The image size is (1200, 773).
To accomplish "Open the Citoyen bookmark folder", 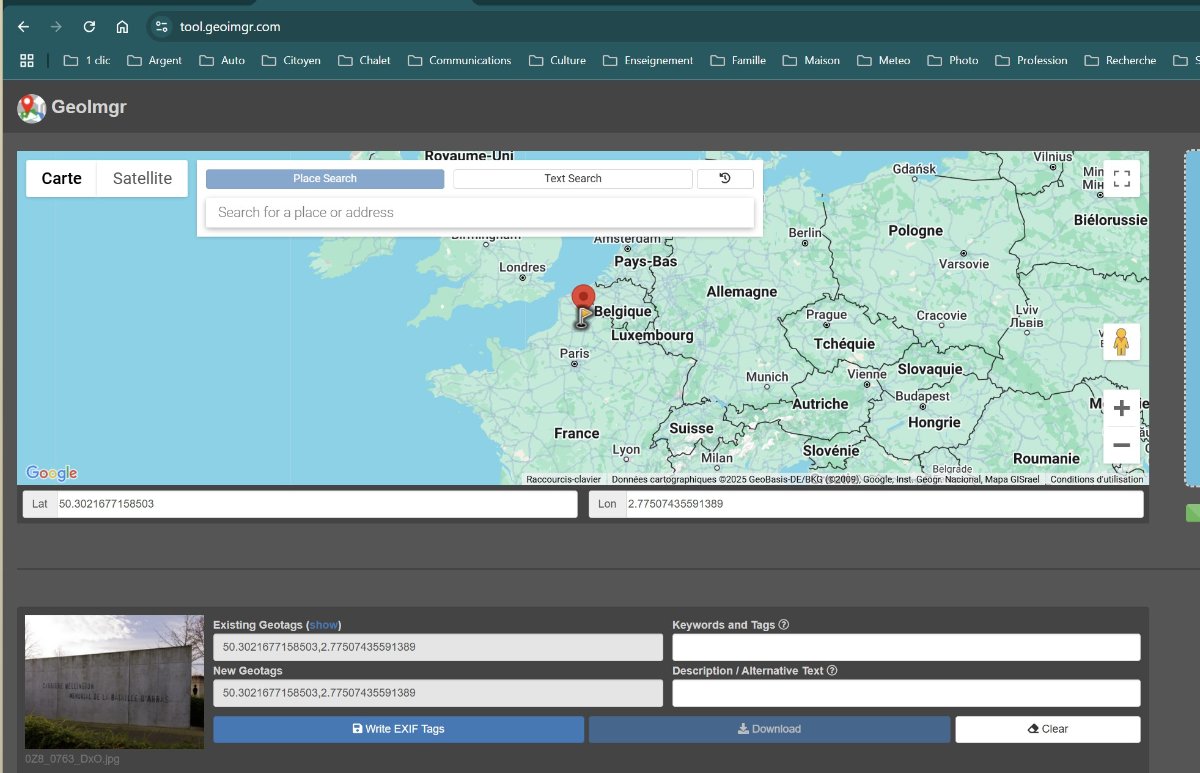I will pyautogui.click(x=291, y=60).
